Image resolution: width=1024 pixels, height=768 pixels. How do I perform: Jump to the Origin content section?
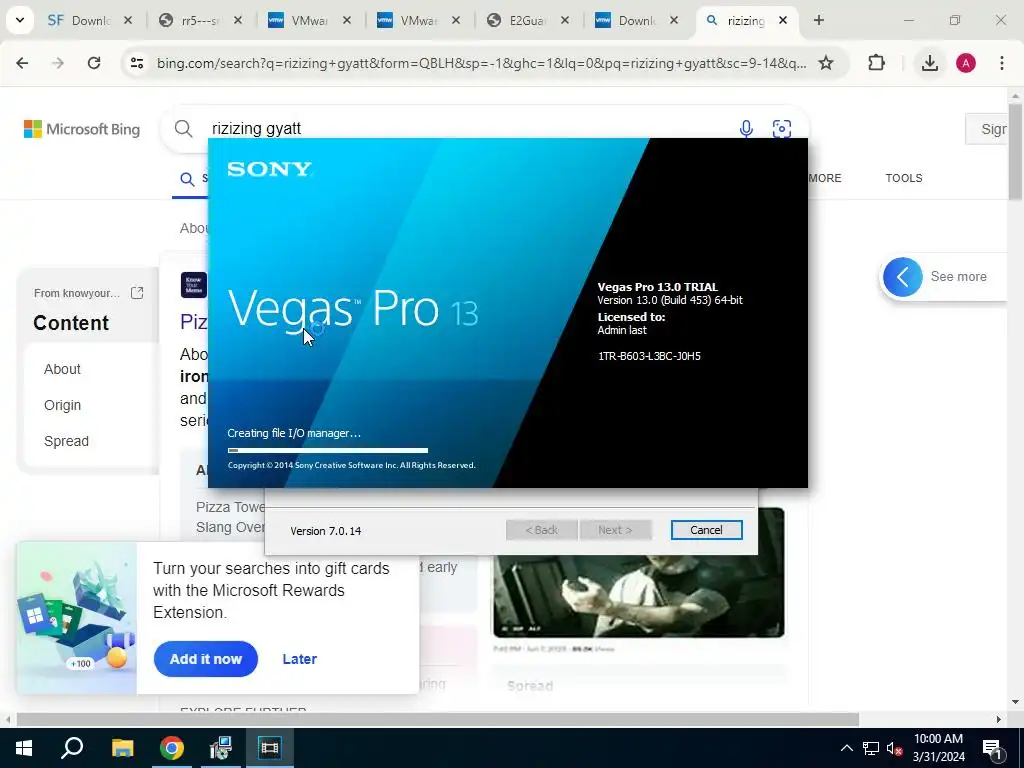coord(62,405)
